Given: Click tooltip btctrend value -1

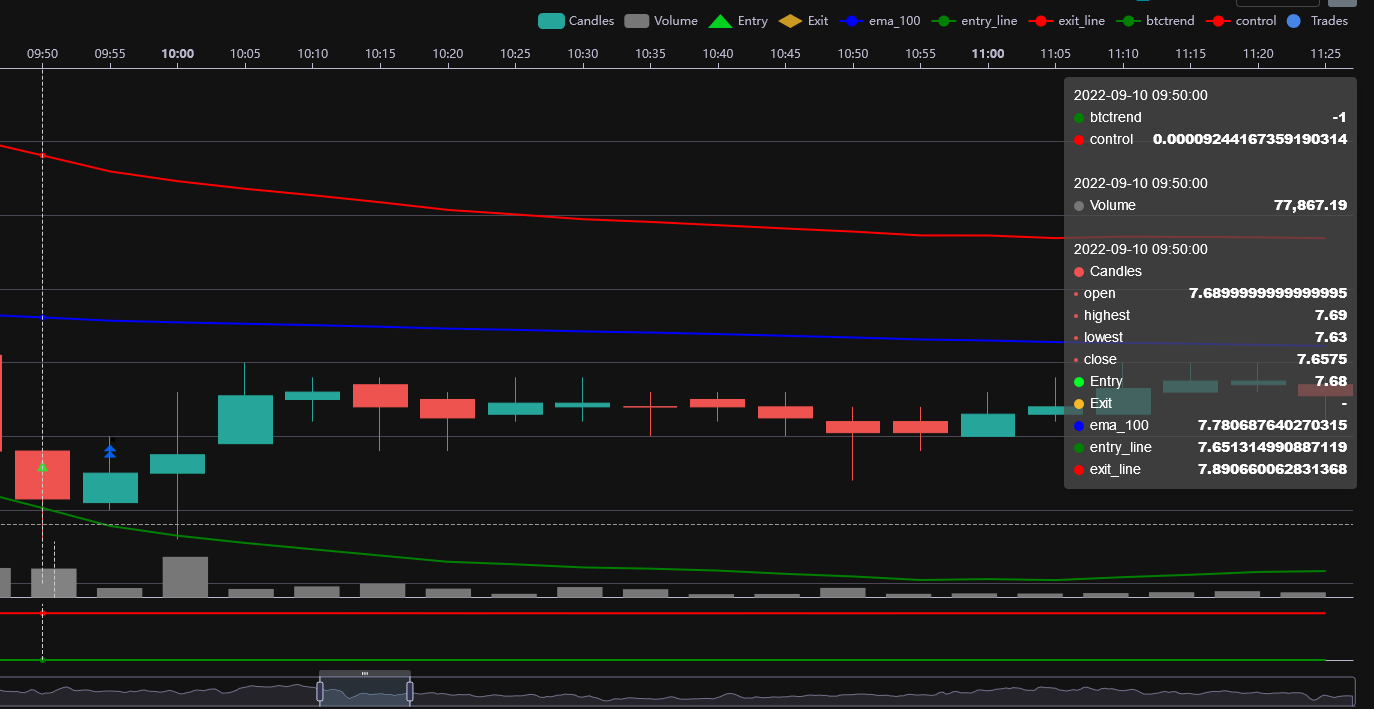Looking at the screenshot, I should [x=1340, y=117].
